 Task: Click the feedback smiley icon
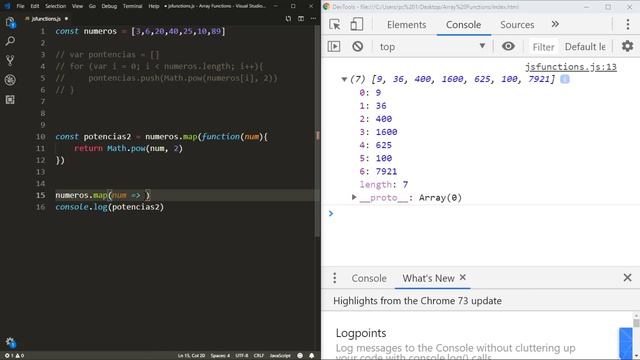pyautogui.click(x=300, y=356)
